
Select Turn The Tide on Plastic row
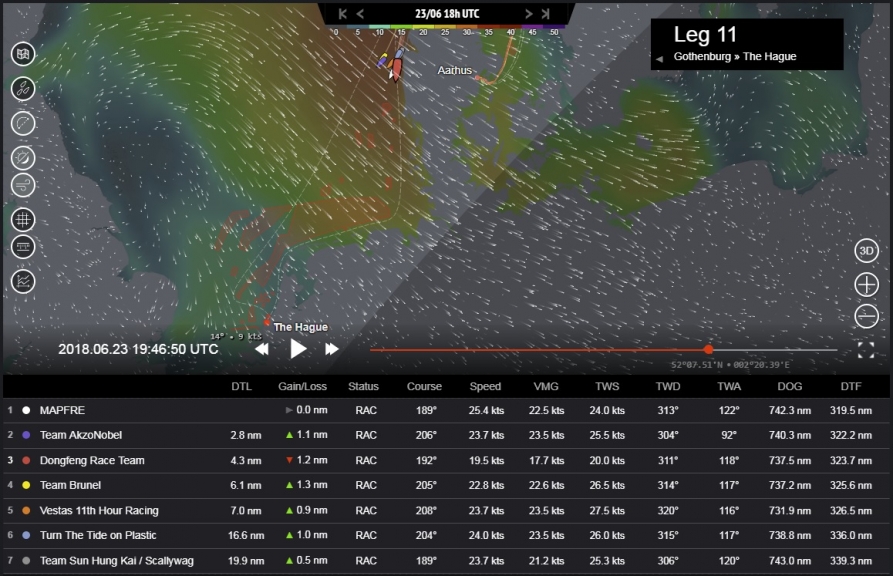[446, 536]
